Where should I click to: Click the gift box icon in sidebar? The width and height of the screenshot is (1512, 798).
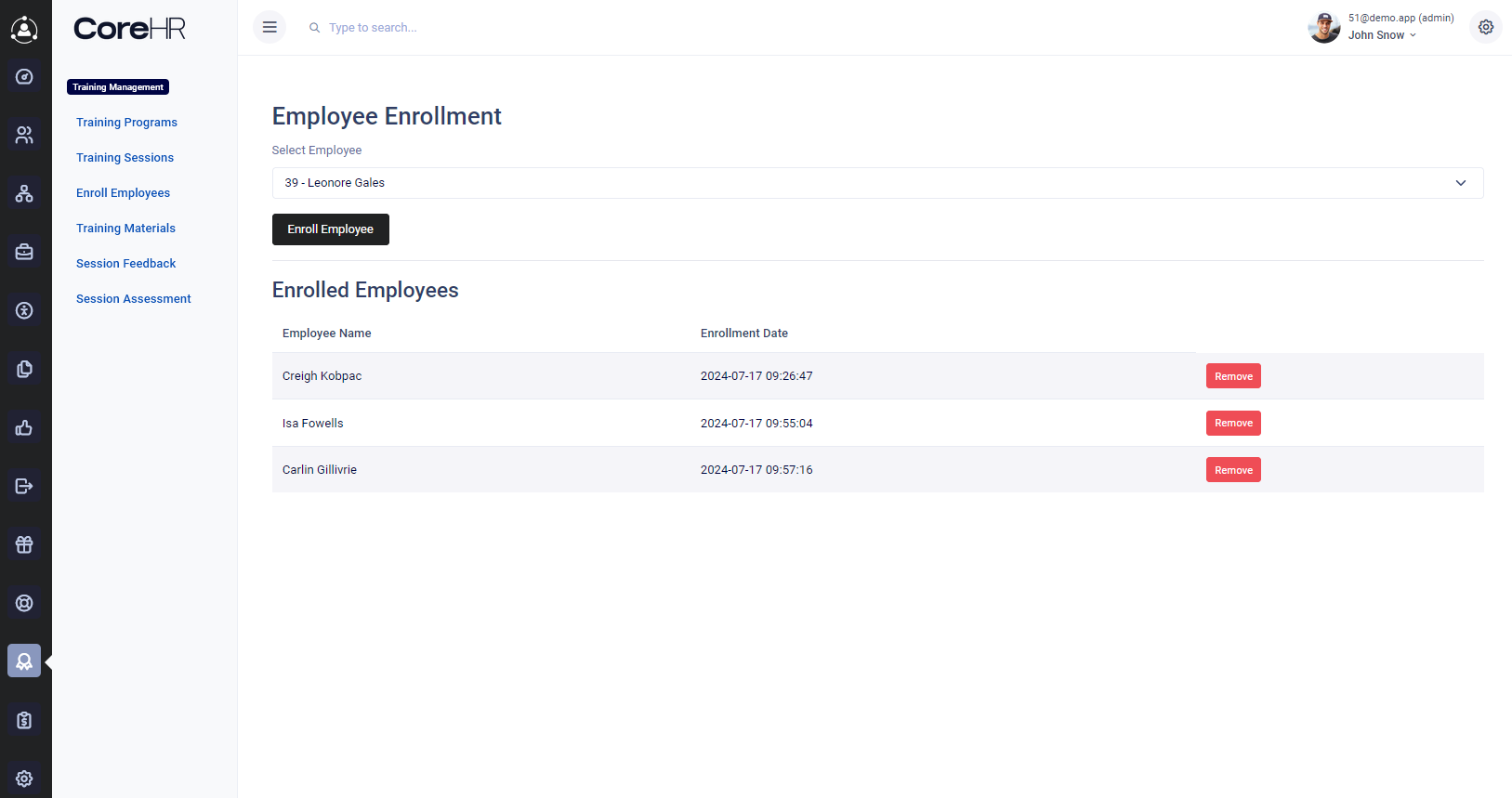pyautogui.click(x=24, y=544)
